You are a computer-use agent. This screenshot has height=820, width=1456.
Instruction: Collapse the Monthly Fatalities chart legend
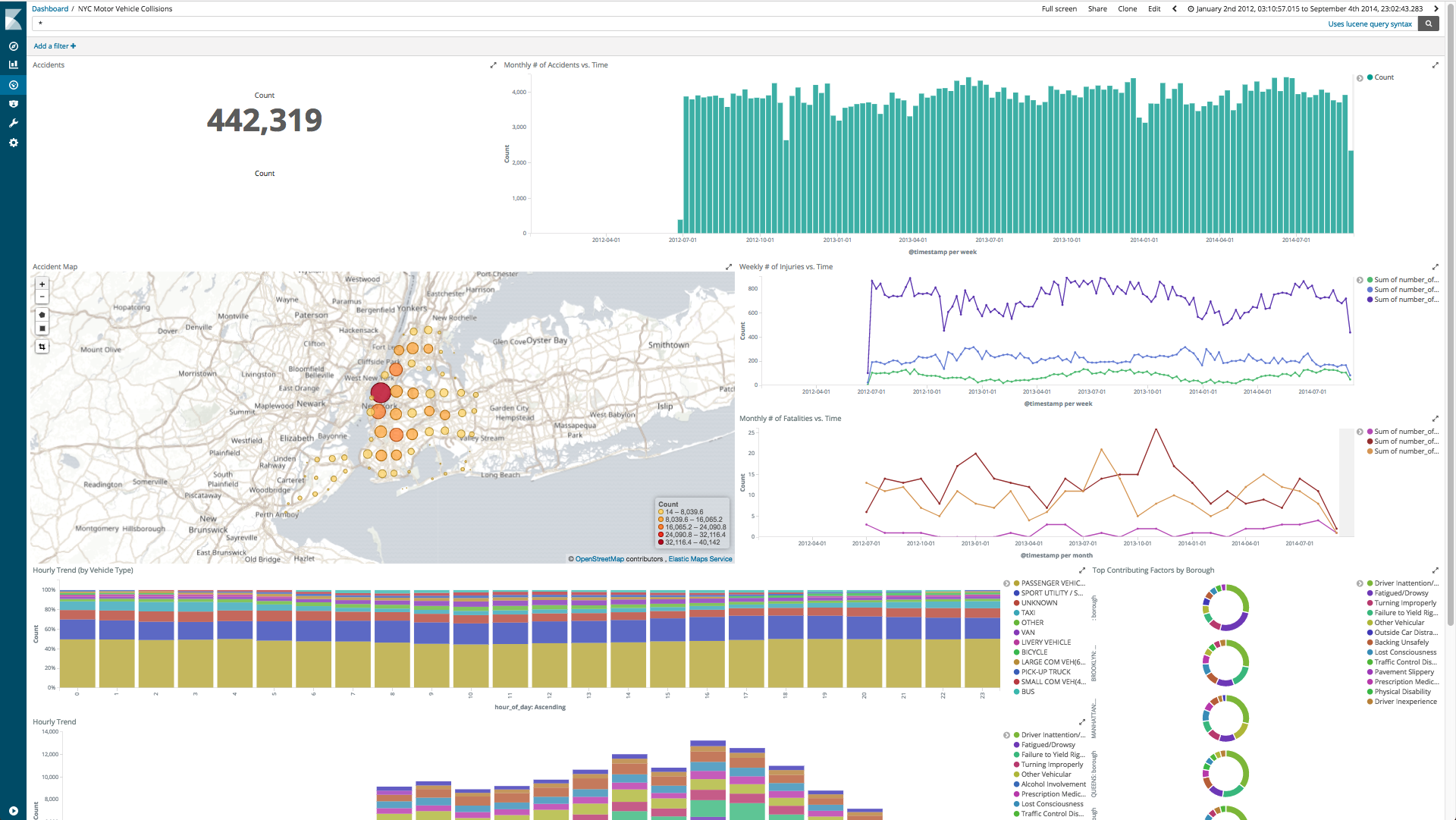1360,432
